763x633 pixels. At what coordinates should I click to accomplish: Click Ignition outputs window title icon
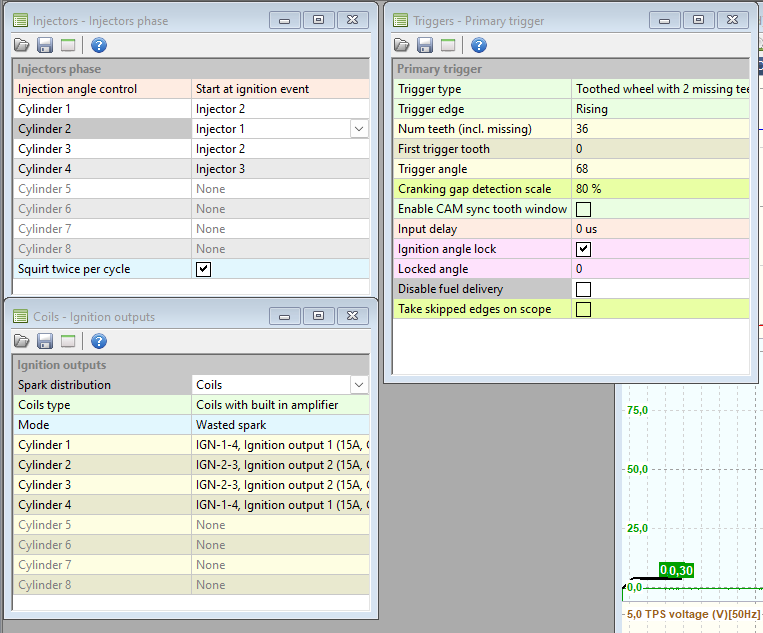point(20,317)
